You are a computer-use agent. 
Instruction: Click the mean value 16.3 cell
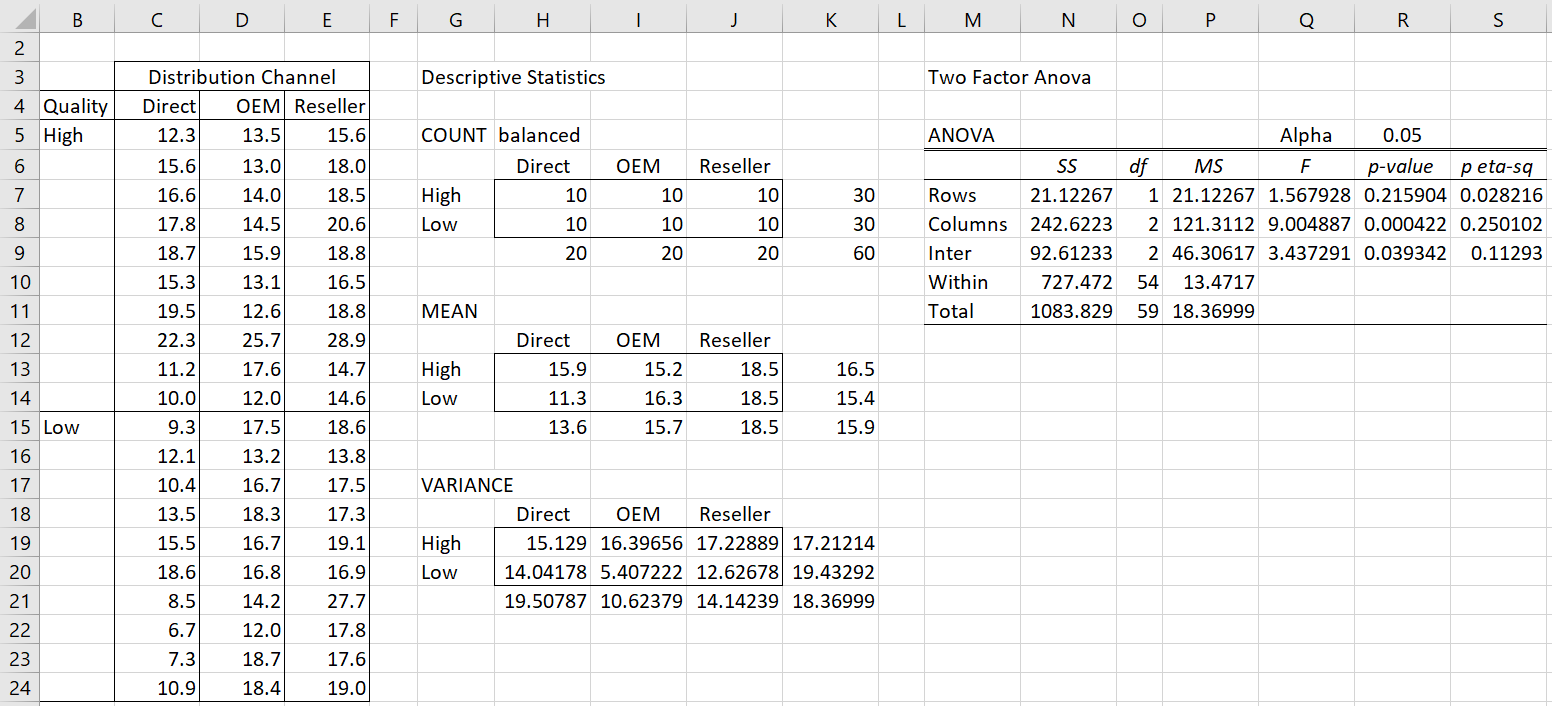click(x=638, y=398)
